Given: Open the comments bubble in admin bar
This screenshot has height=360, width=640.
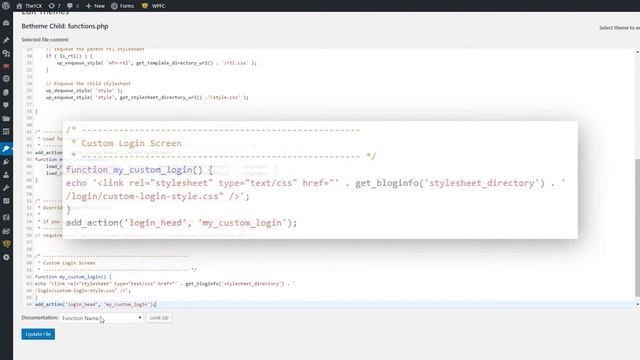Looking at the screenshot, I should (73, 6).
